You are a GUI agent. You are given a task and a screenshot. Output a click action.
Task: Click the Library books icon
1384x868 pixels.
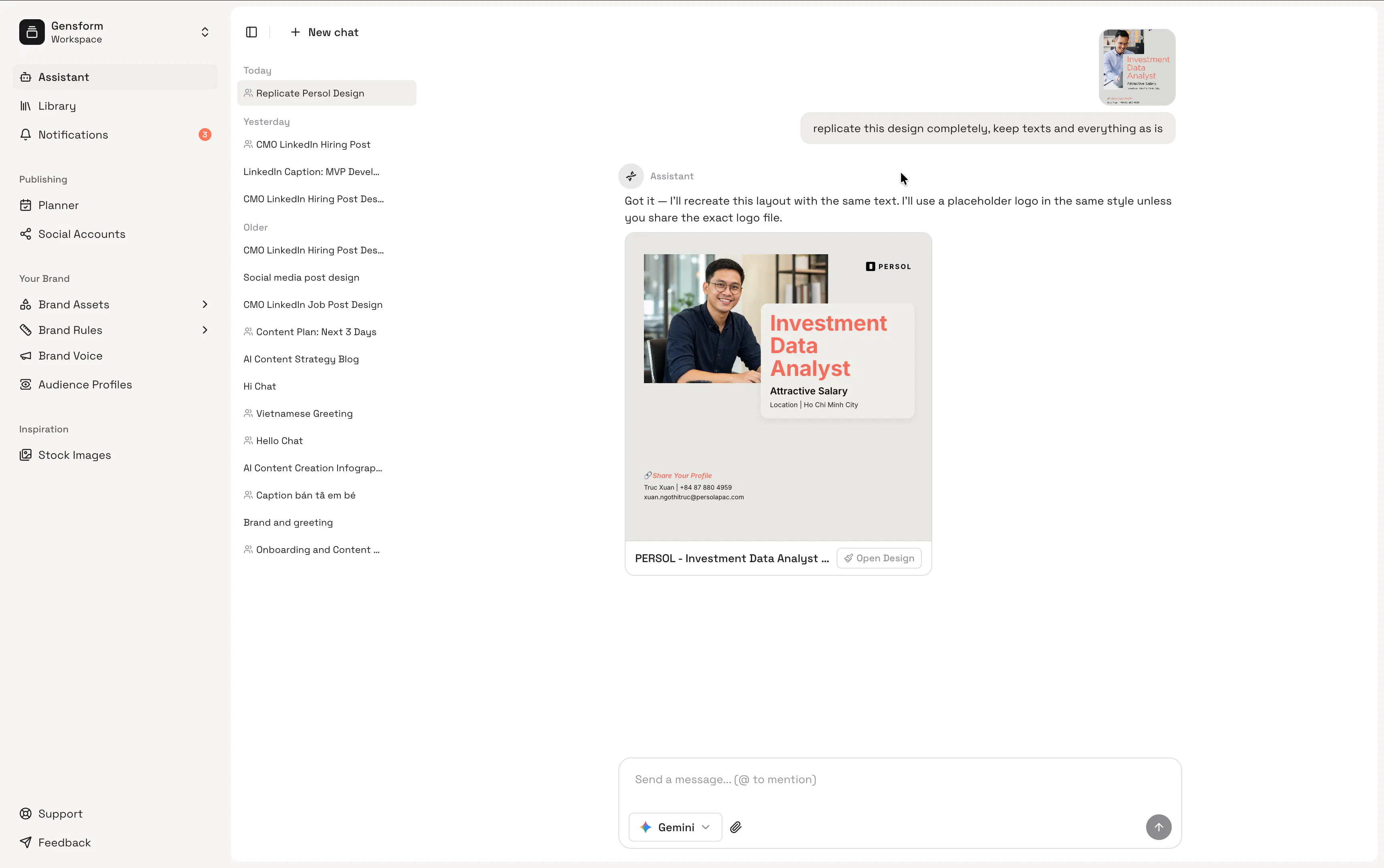pyautogui.click(x=25, y=106)
